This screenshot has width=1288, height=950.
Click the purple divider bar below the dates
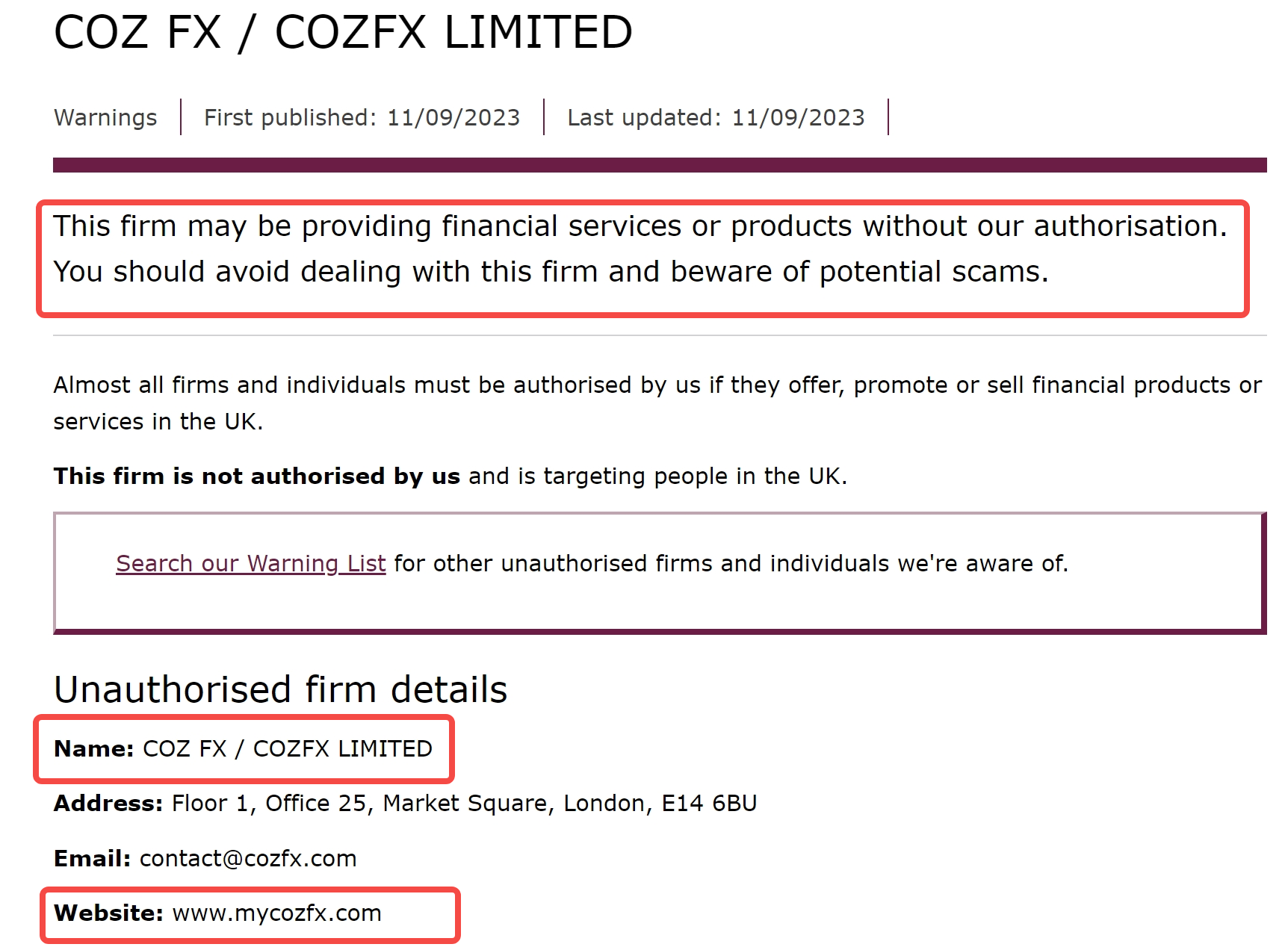[x=660, y=165]
